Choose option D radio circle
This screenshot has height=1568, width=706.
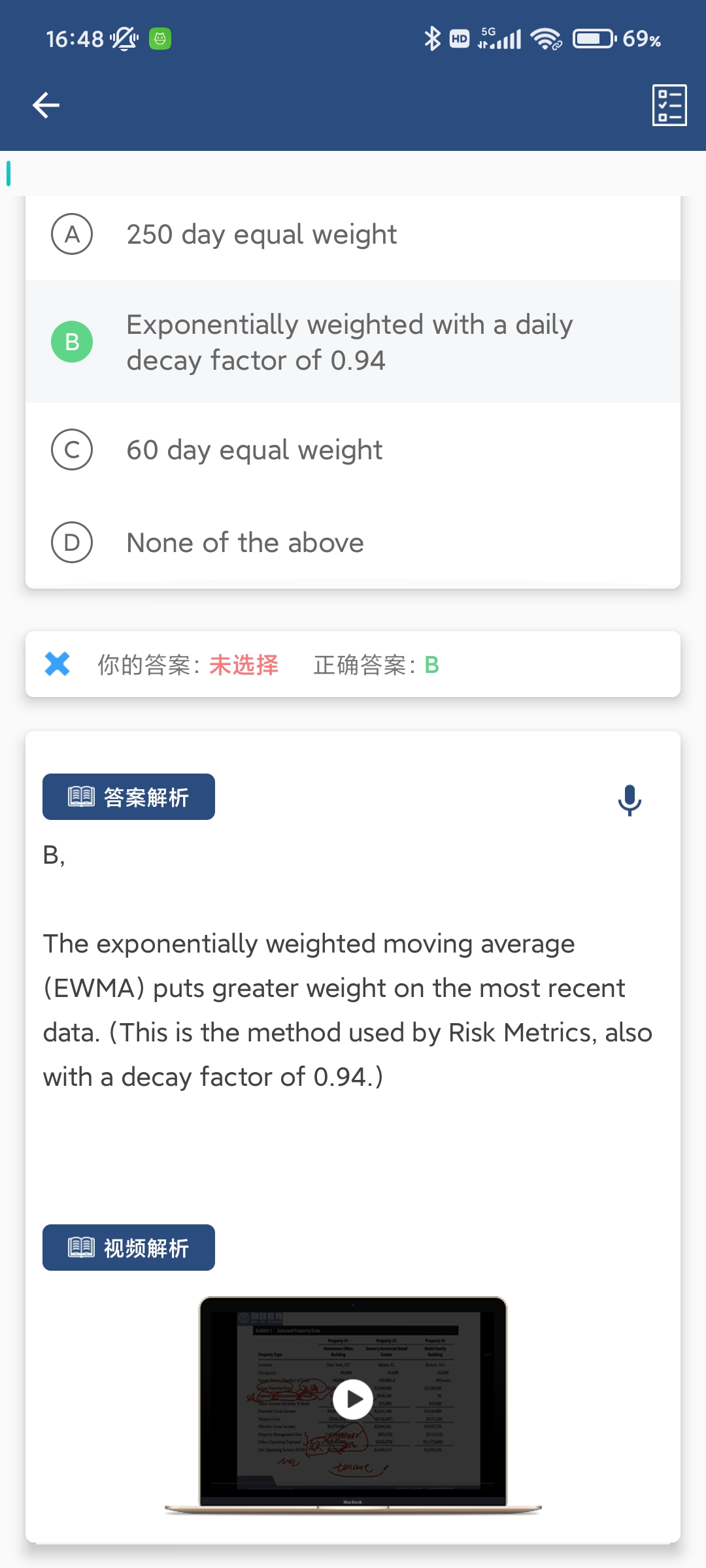coord(72,542)
